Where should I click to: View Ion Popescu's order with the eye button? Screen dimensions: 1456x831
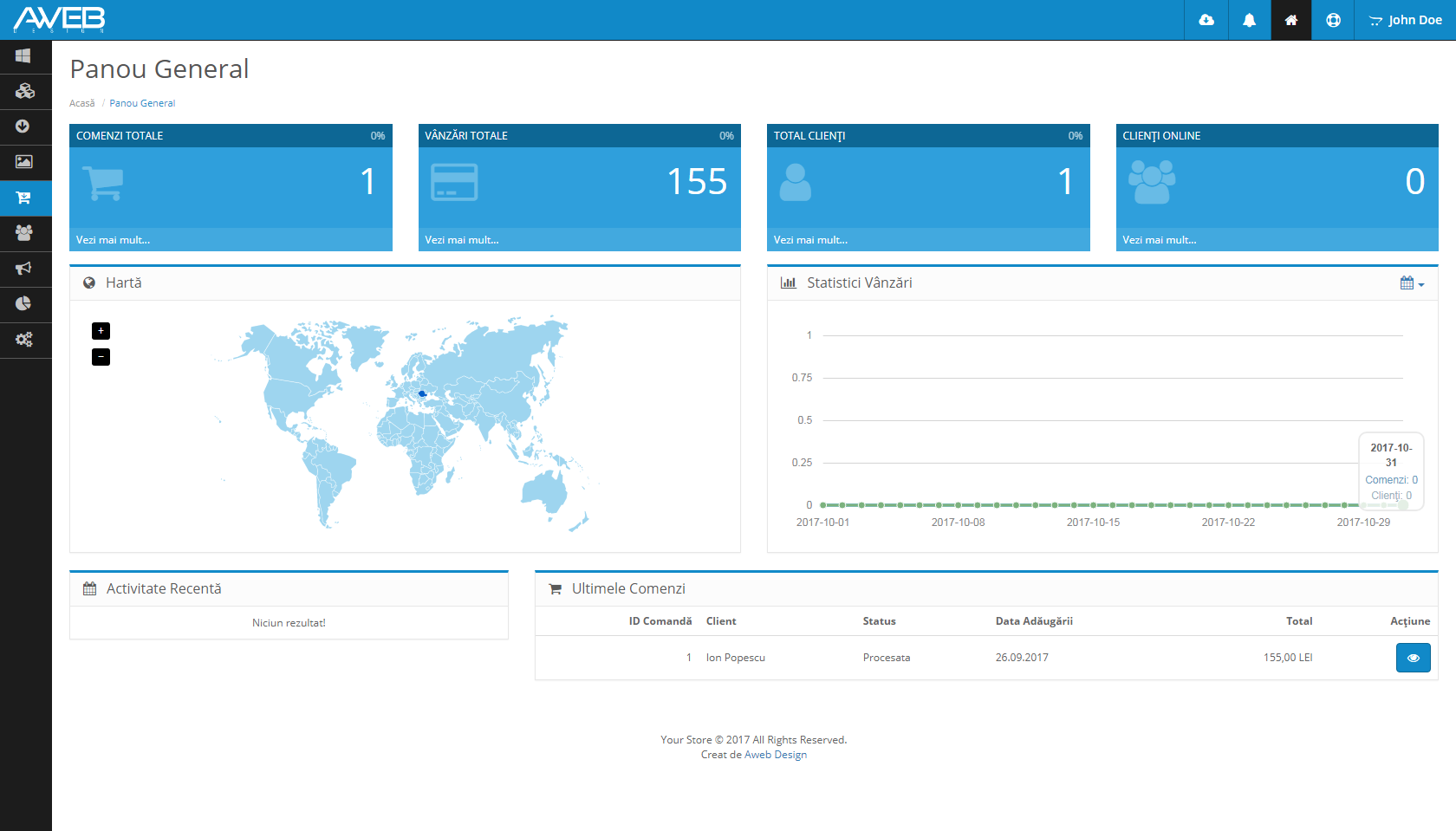(1413, 658)
